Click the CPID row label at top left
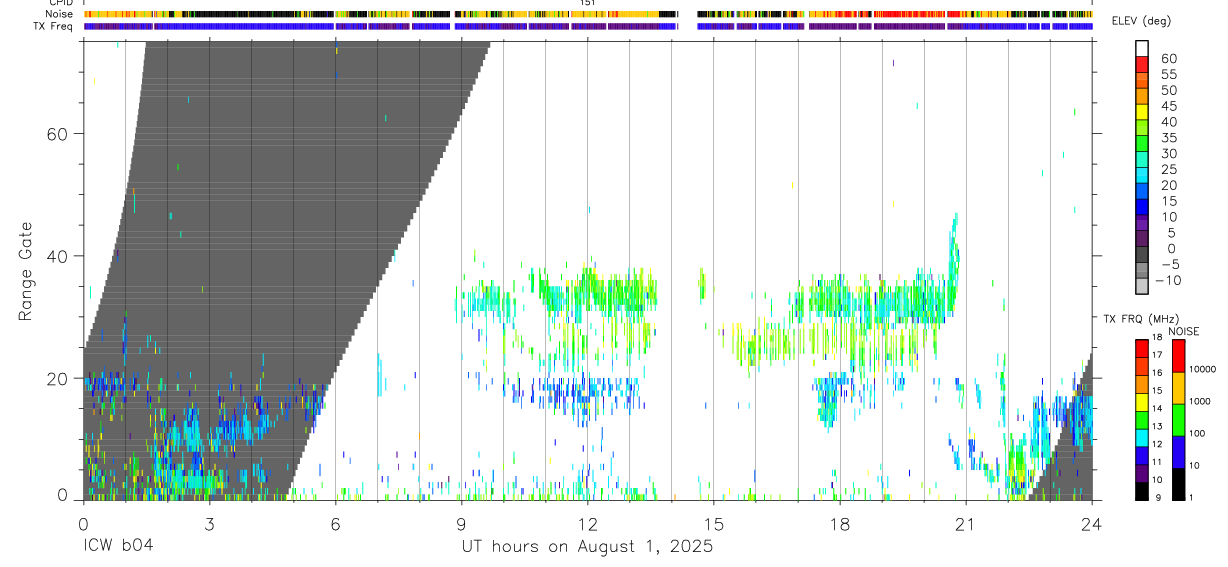1228x567 pixels. [x=60, y=3]
